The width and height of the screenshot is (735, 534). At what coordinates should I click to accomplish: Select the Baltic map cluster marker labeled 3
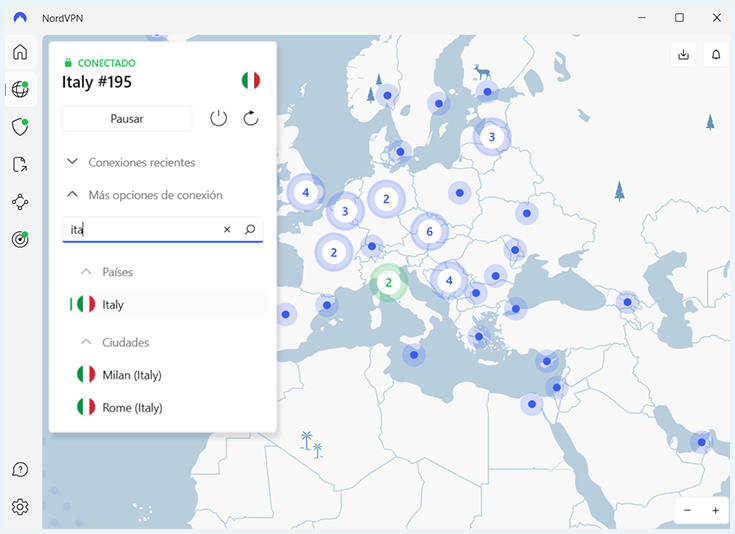tap(491, 137)
